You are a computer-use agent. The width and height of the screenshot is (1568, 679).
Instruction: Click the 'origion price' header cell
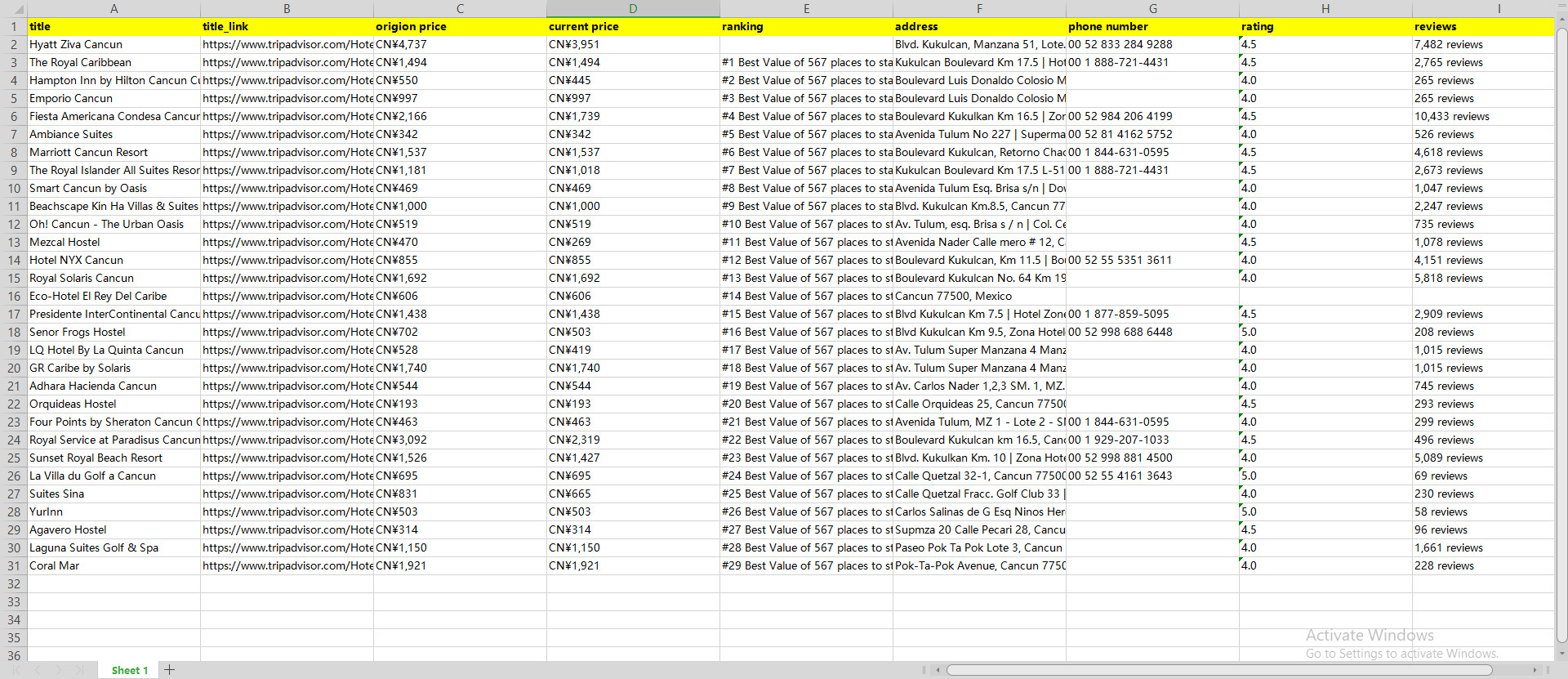(461, 27)
